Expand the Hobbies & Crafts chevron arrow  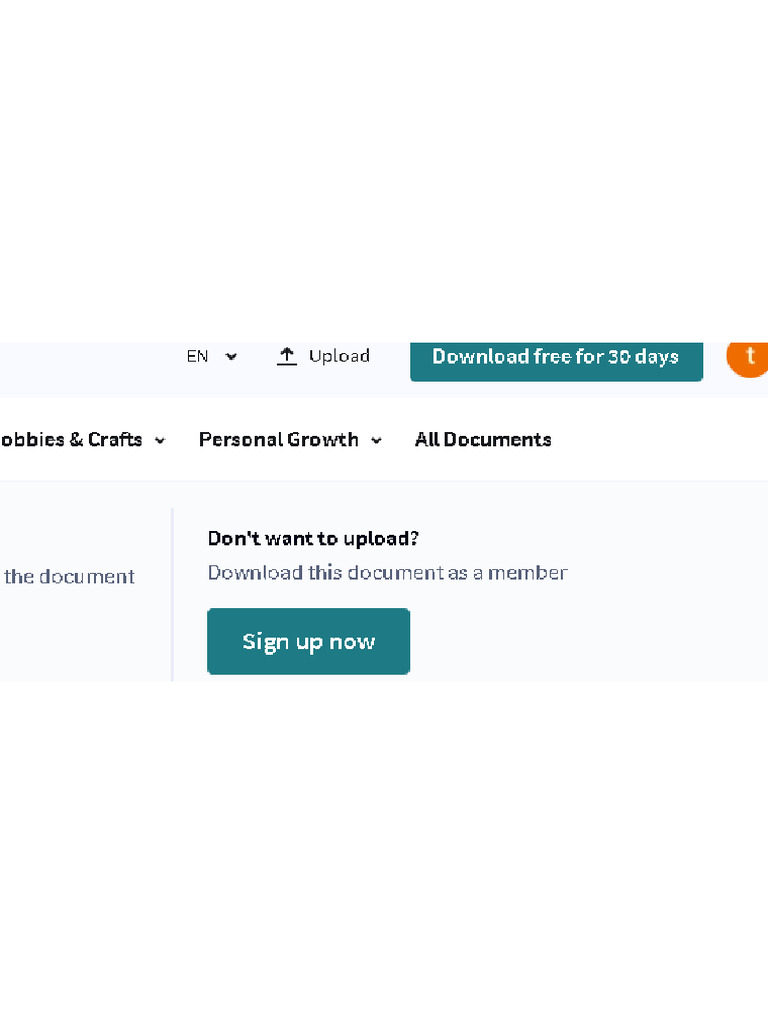pos(160,440)
